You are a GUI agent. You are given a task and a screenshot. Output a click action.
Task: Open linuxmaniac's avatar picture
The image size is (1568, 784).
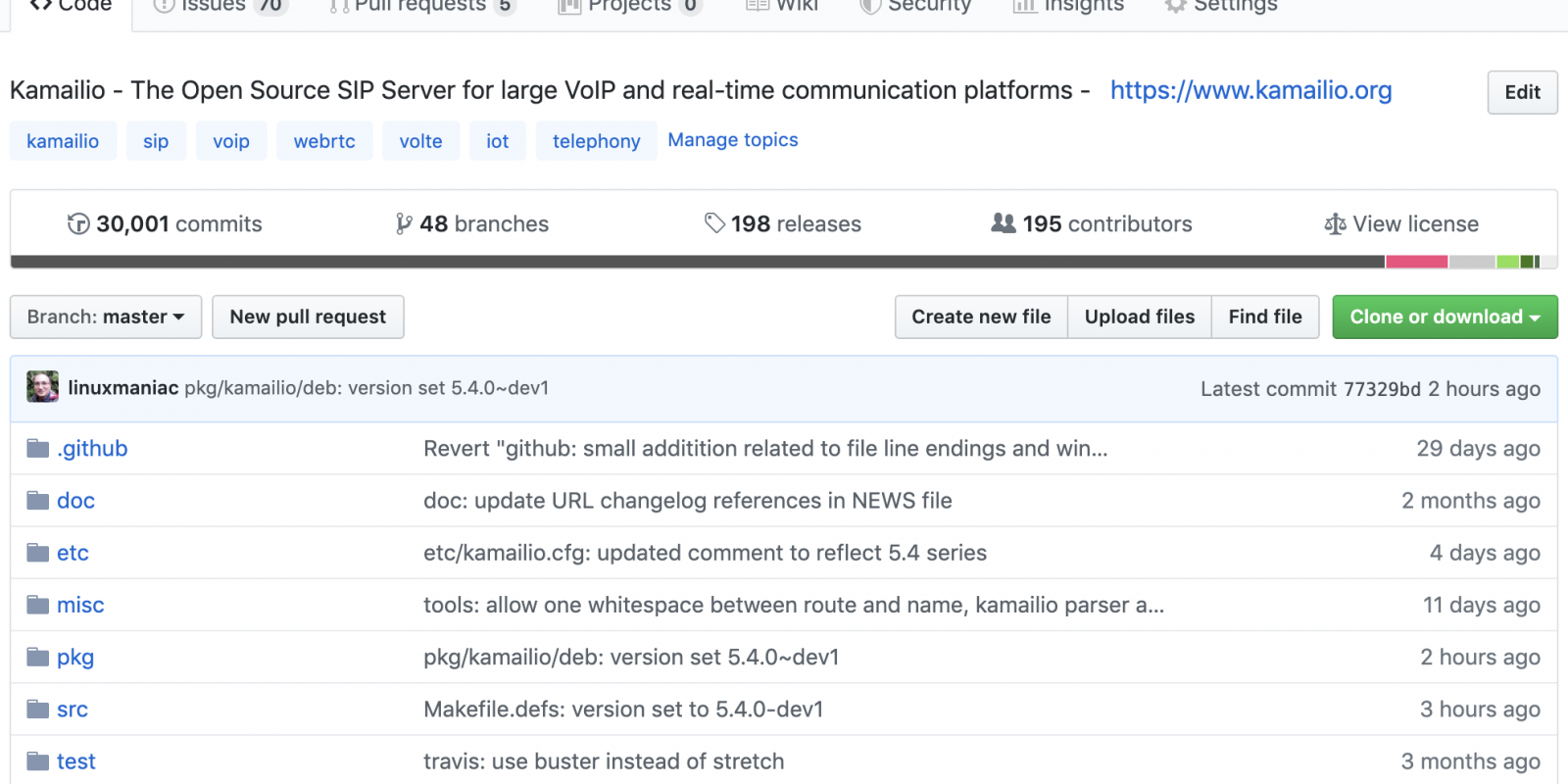coord(42,387)
